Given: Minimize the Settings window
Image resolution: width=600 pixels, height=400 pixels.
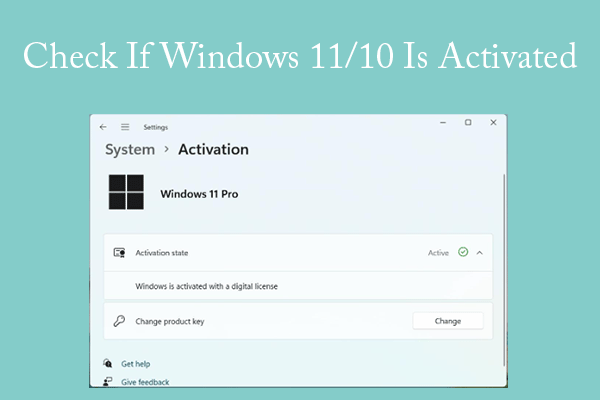Looking at the screenshot, I should 443,122.
